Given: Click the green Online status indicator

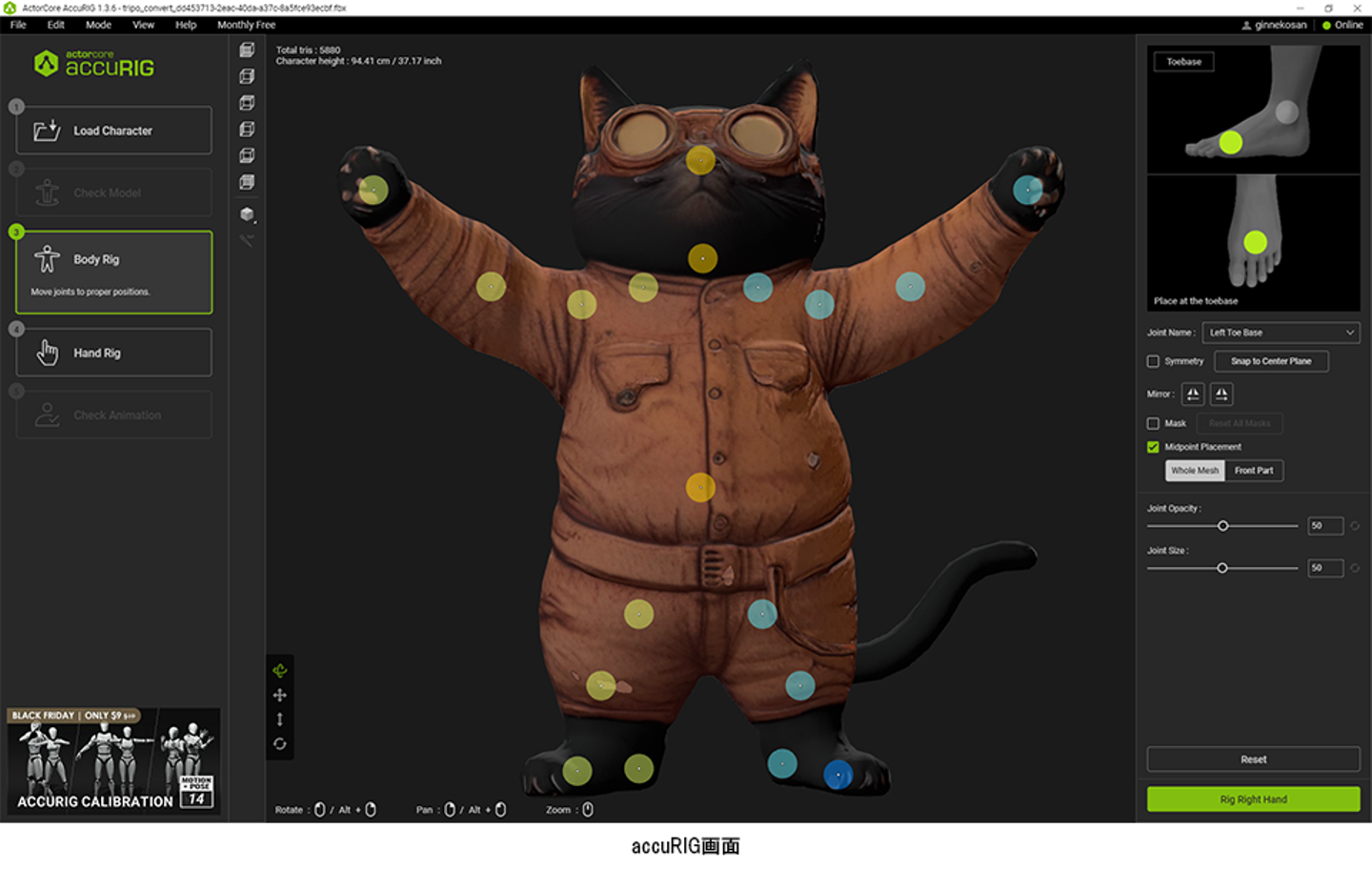Looking at the screenshot, I should [x=1326, y=26].
